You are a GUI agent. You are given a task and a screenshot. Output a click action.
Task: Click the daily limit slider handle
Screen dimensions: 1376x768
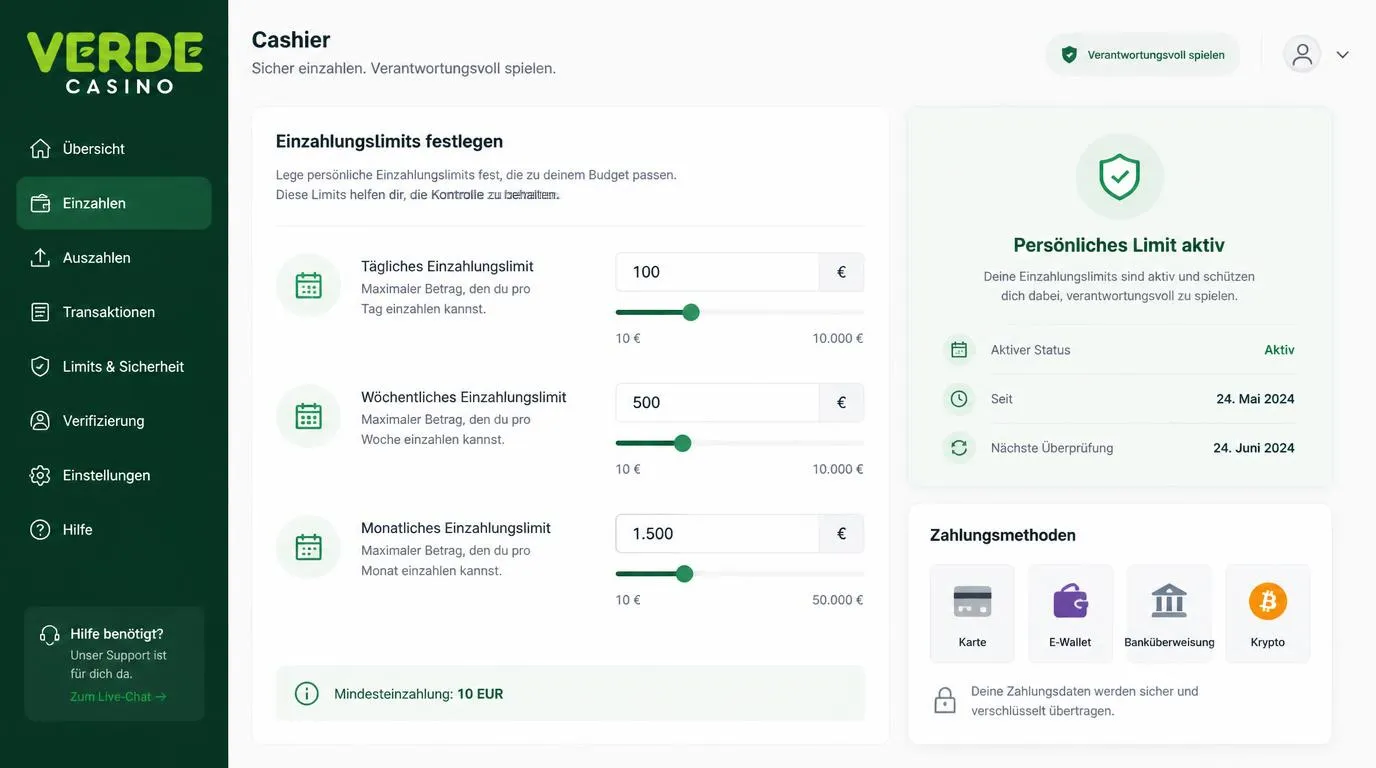tap(691, 312)
